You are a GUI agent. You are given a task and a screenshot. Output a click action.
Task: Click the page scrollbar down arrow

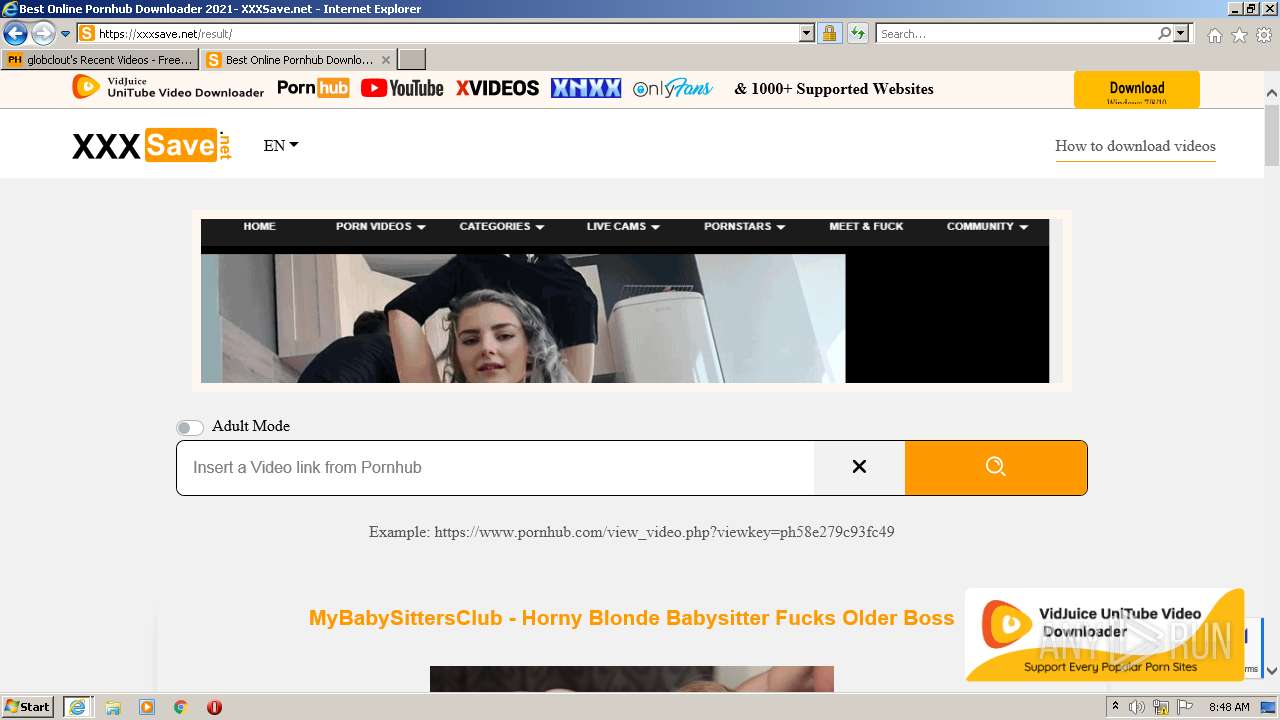tap(1272, 671)
